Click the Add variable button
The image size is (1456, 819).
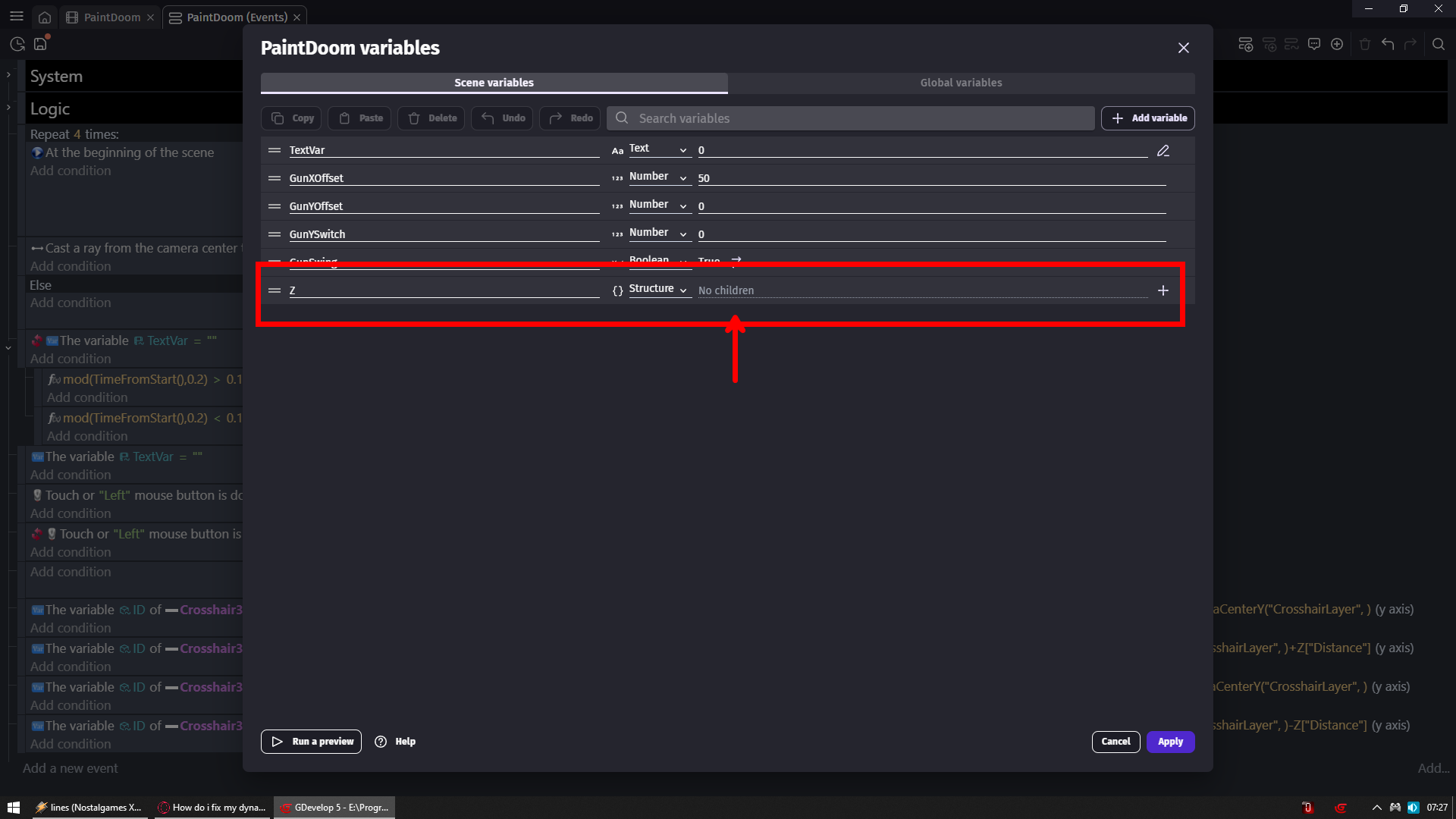pos(1148,118)
